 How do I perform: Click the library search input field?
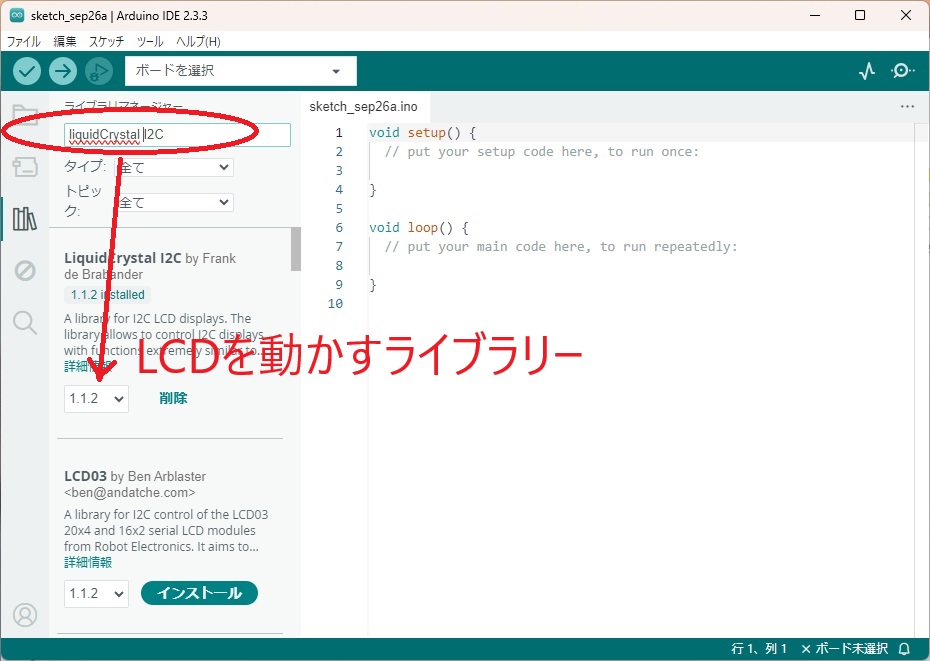(x=177, y=135)
